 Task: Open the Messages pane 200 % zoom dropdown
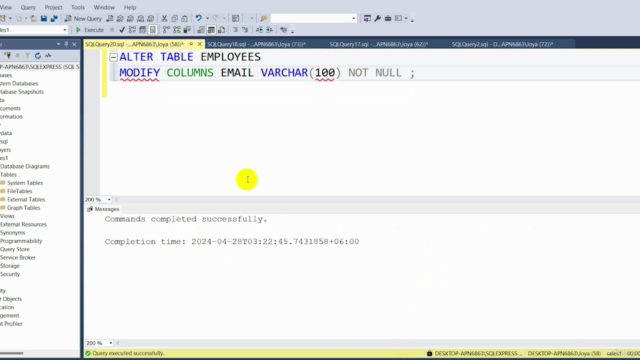(x=111, y=343)
